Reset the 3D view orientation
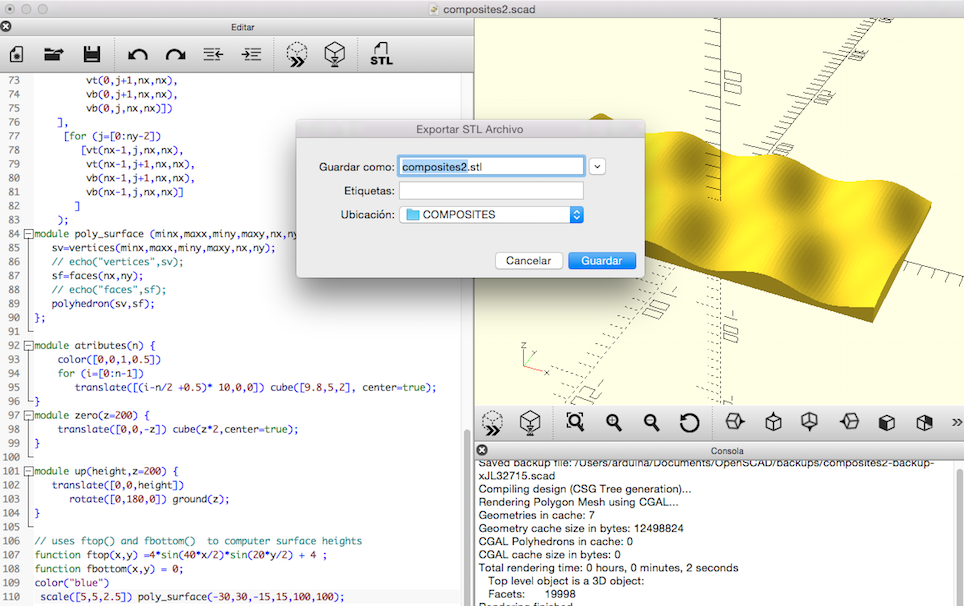 [x=689, y=422]
